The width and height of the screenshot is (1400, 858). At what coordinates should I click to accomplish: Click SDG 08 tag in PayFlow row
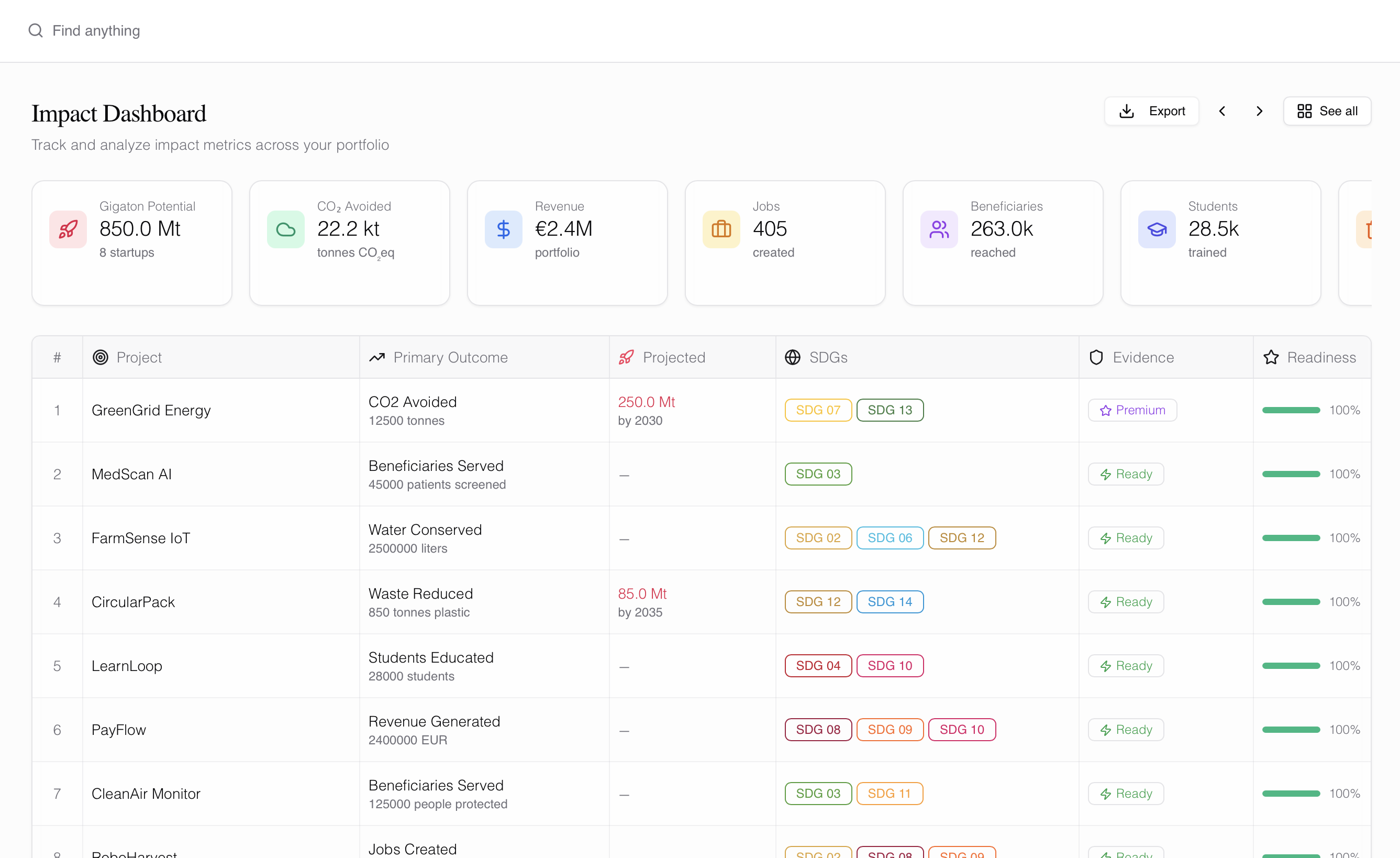(818, 730)
